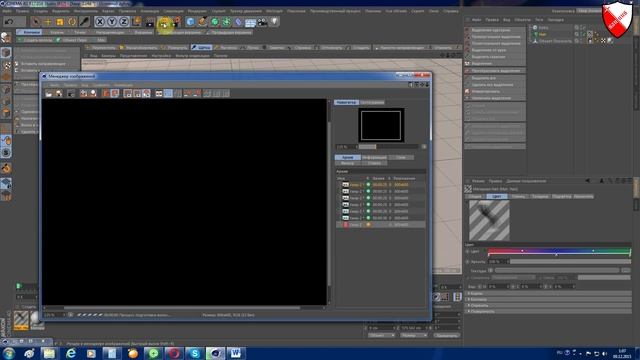Click the Navigator zoom slider
Image resolution: width=640 pixels, height=360 pixels.
coord(388,147)
